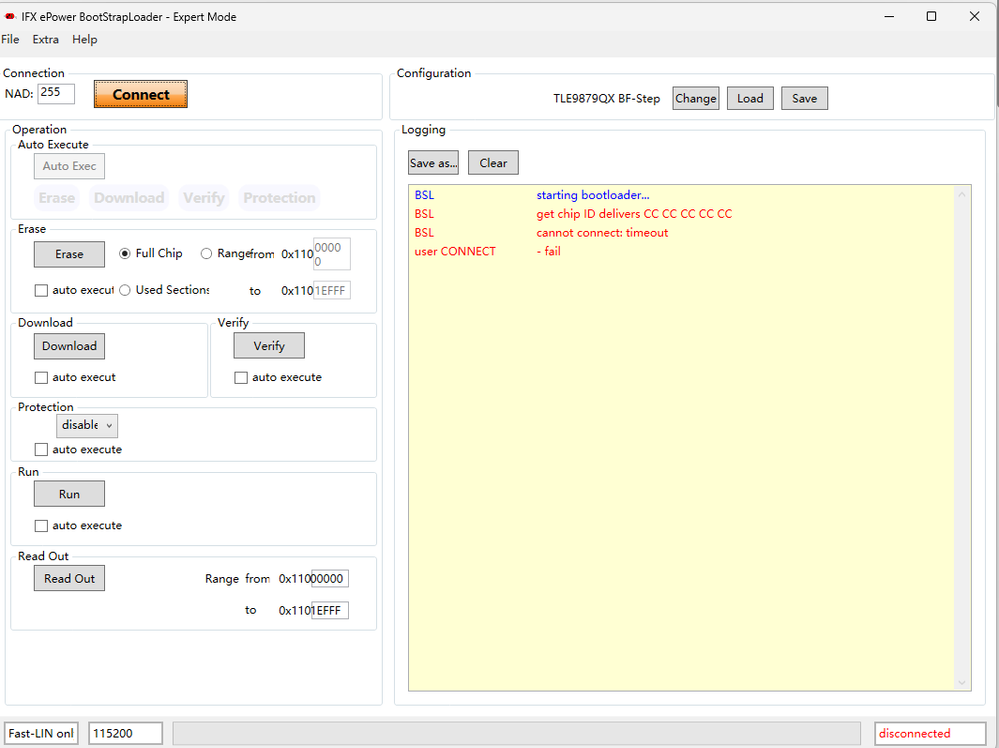Image resolution: width=999 pixels, height=748 pixels.
Task: Choose the Used Sections erase option
Action: point(124,290)
